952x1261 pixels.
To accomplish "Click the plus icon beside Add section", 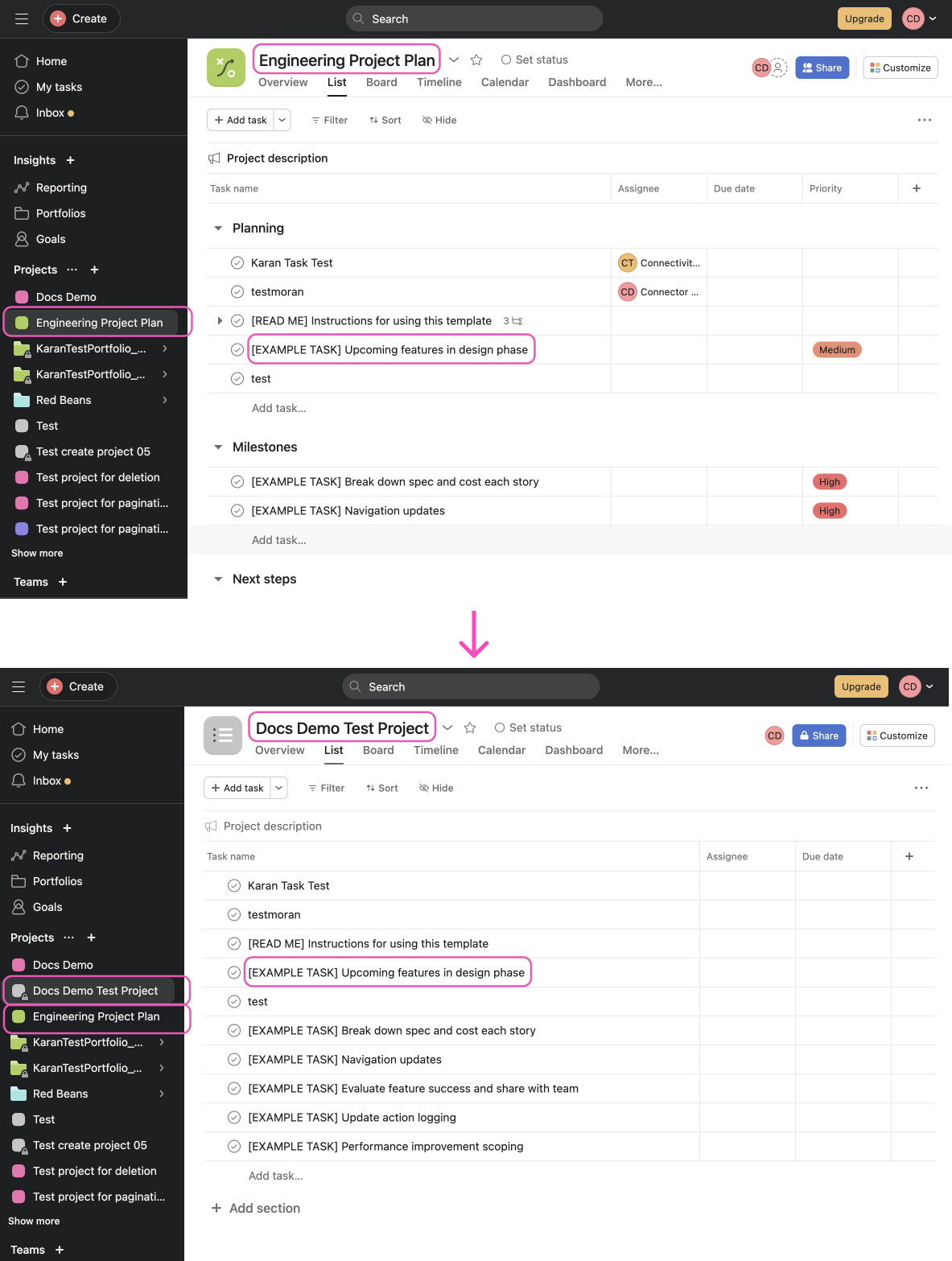I will pos(216,1208).
